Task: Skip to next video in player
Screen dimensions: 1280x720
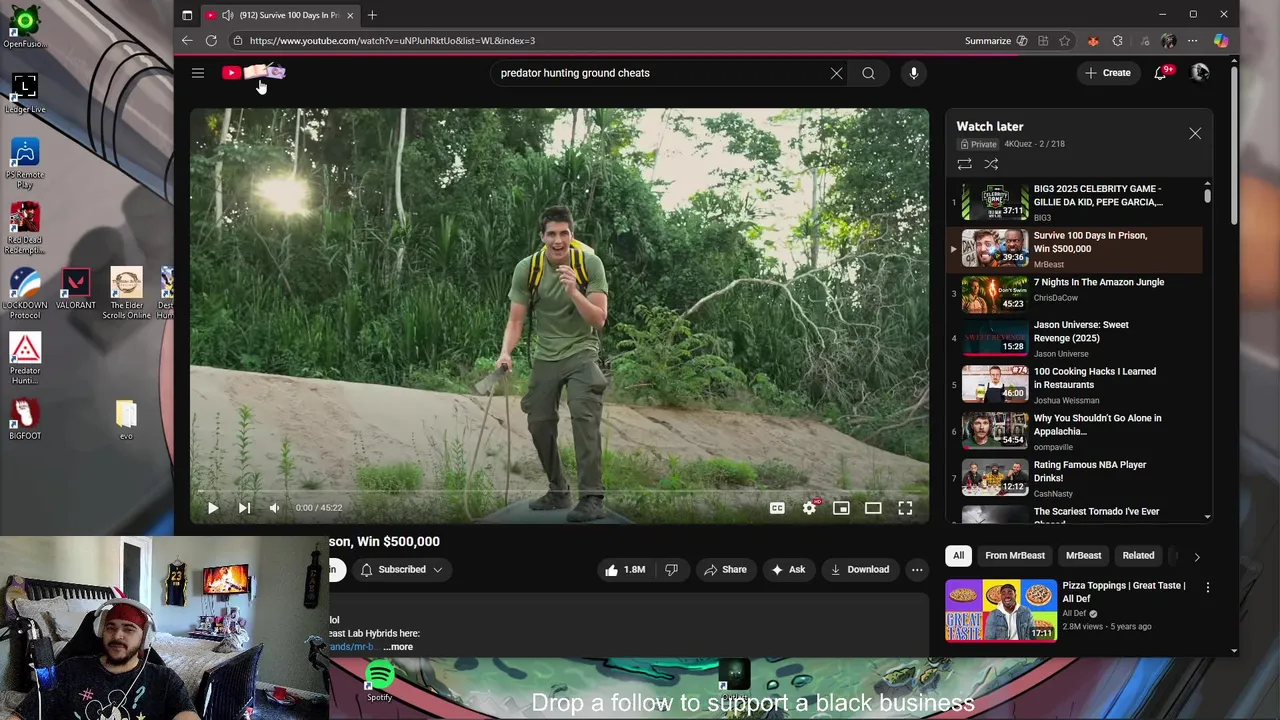Action: tap(244, 508)
